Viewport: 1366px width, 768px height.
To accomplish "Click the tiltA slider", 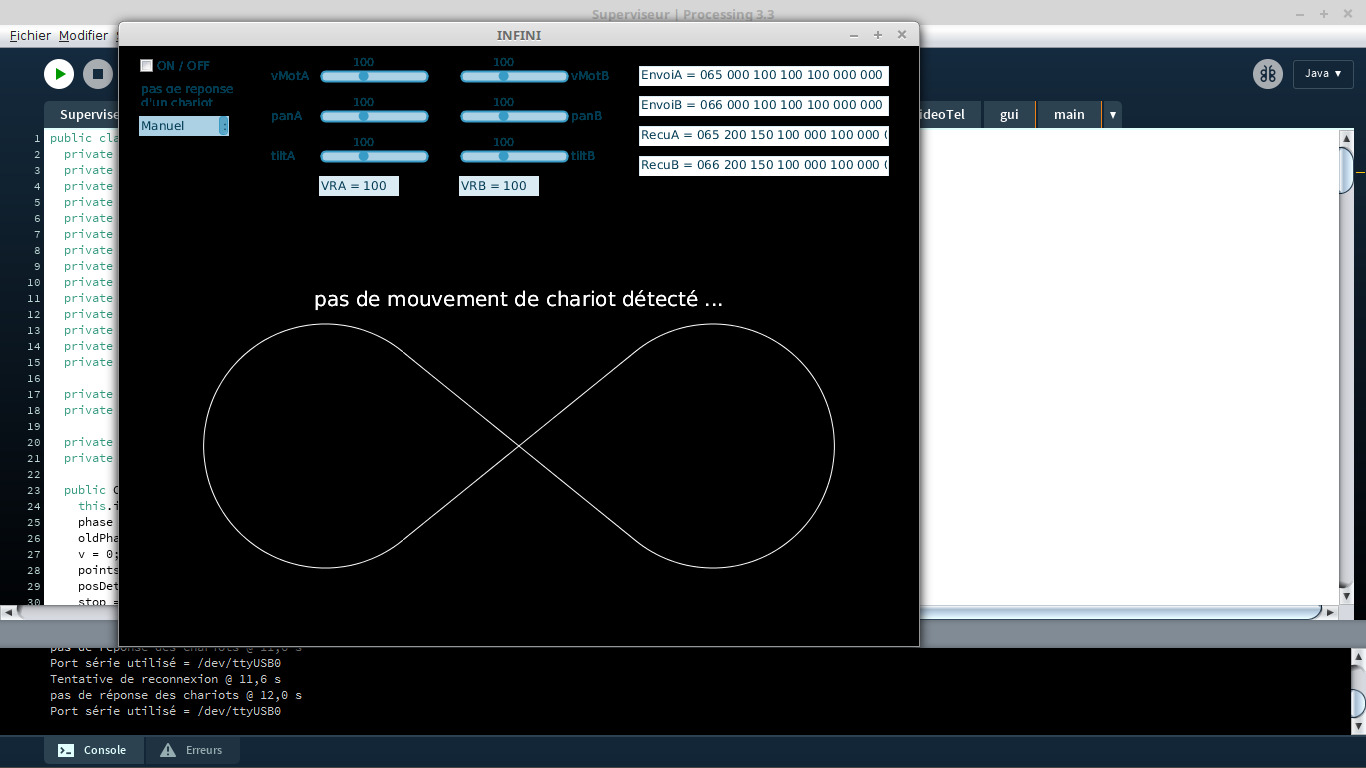I will point(374,156).
